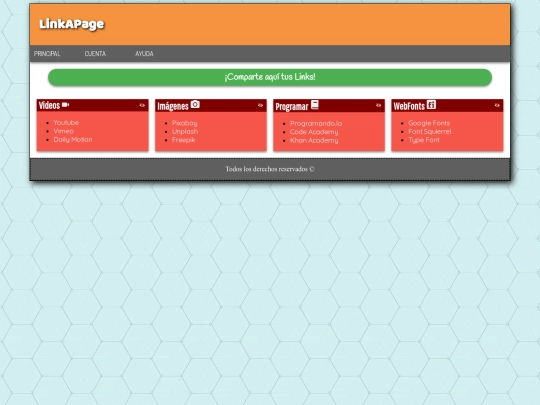Open the Font Squirrel link
The height and width of the screenshot is (405, 540).
[429, 132]
